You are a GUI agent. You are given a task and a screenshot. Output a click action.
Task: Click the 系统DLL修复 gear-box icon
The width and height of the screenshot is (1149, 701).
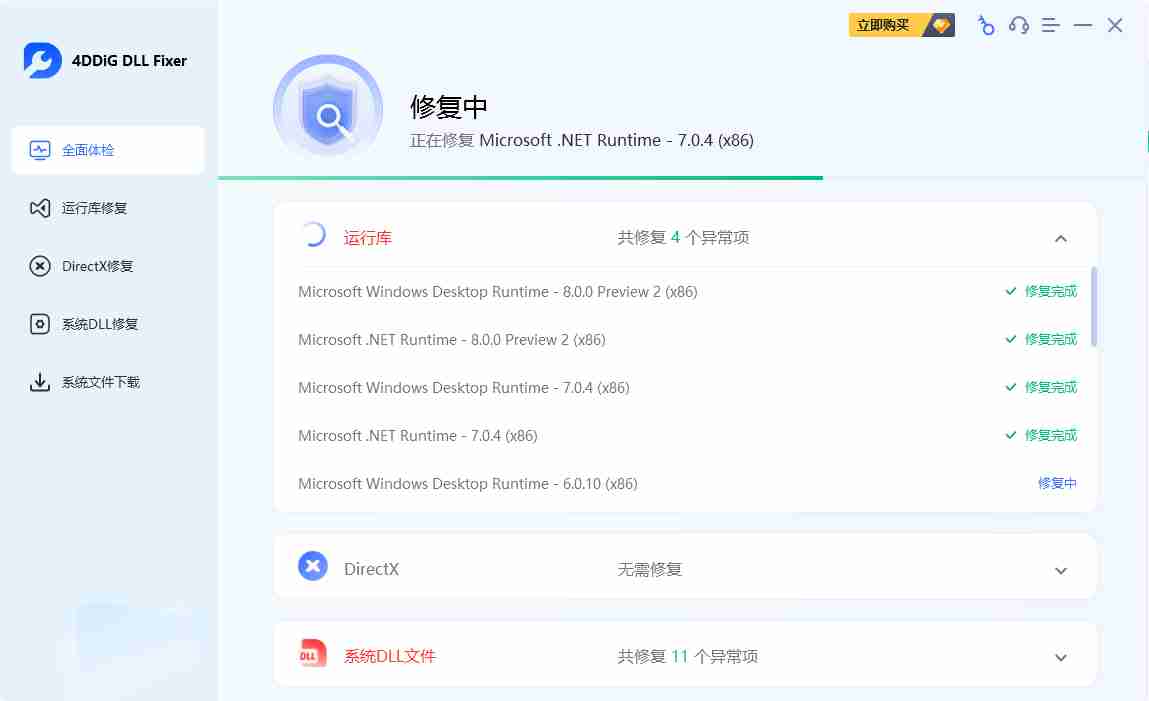pyautogui.click(x=40, y=324)
